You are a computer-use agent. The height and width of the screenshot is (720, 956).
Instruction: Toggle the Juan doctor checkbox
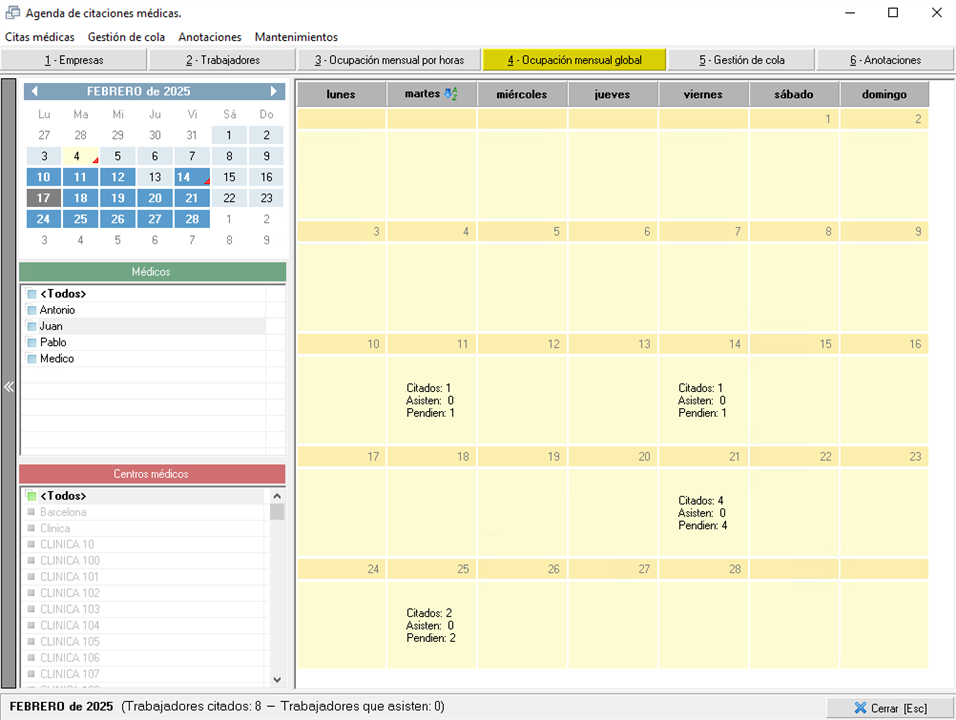click(x=32, y=326)
